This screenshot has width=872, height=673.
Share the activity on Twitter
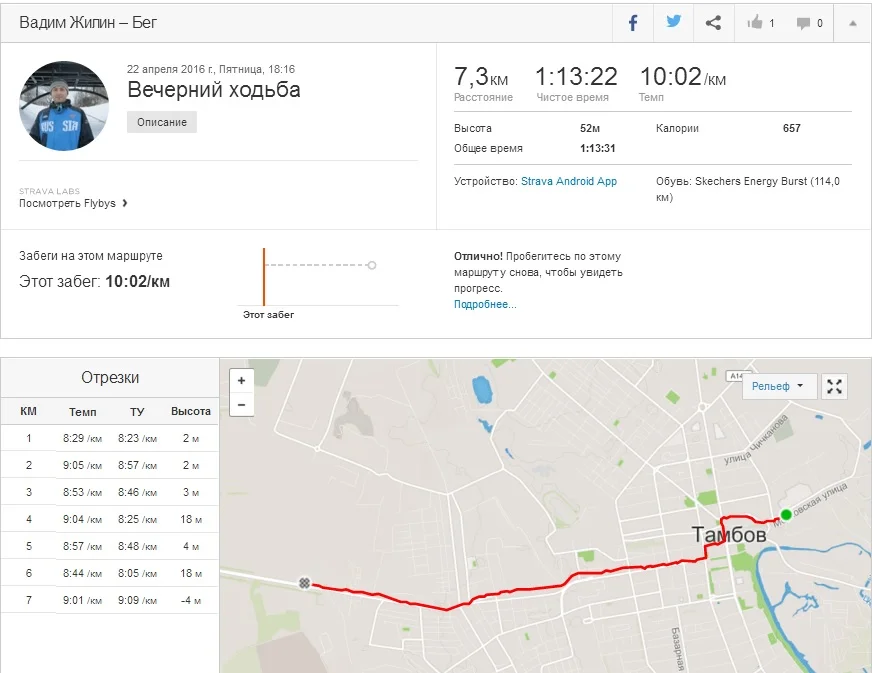(673, 22)
